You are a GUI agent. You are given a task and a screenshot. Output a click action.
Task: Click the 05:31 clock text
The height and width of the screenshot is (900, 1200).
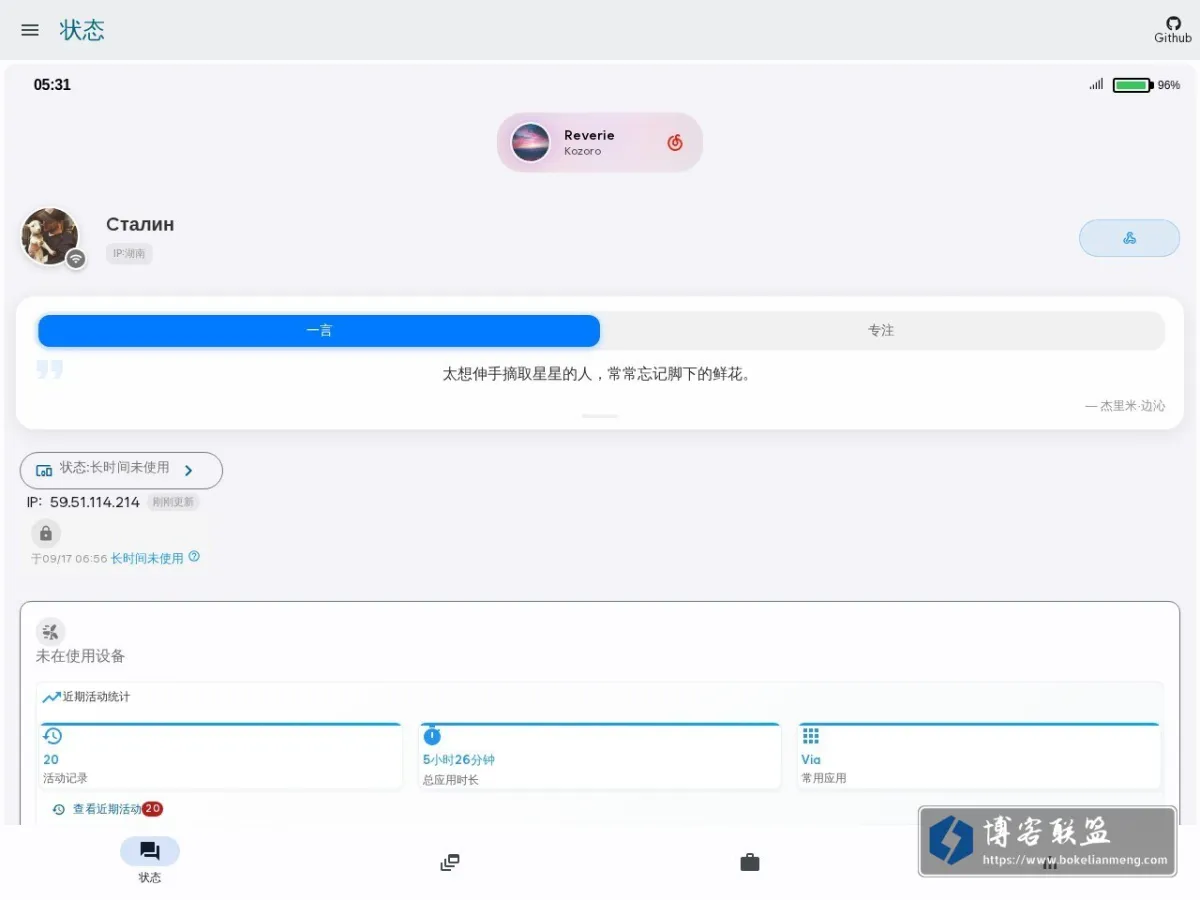point(52,85)
